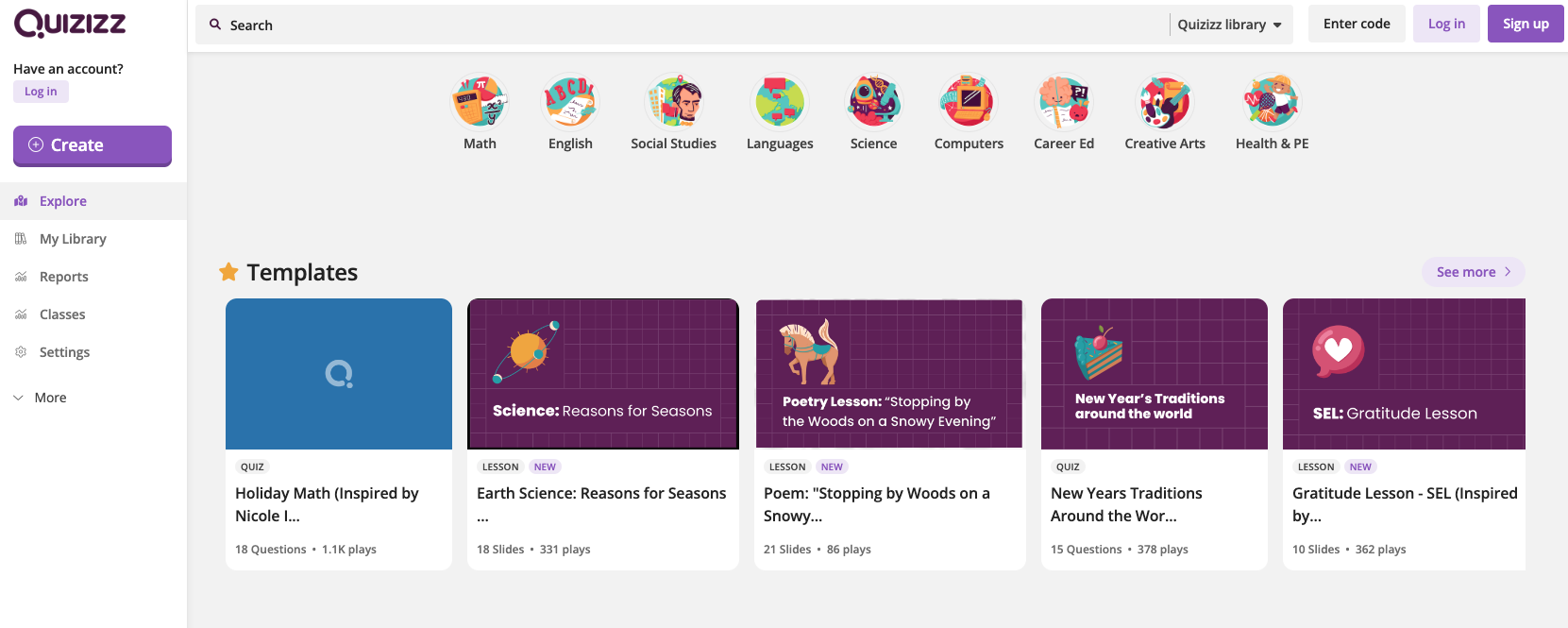Viewport: 1568px width, 628px height.
Task: Open Reports from the sidebar
Action: pyautogui.click(x=63, y=277)
